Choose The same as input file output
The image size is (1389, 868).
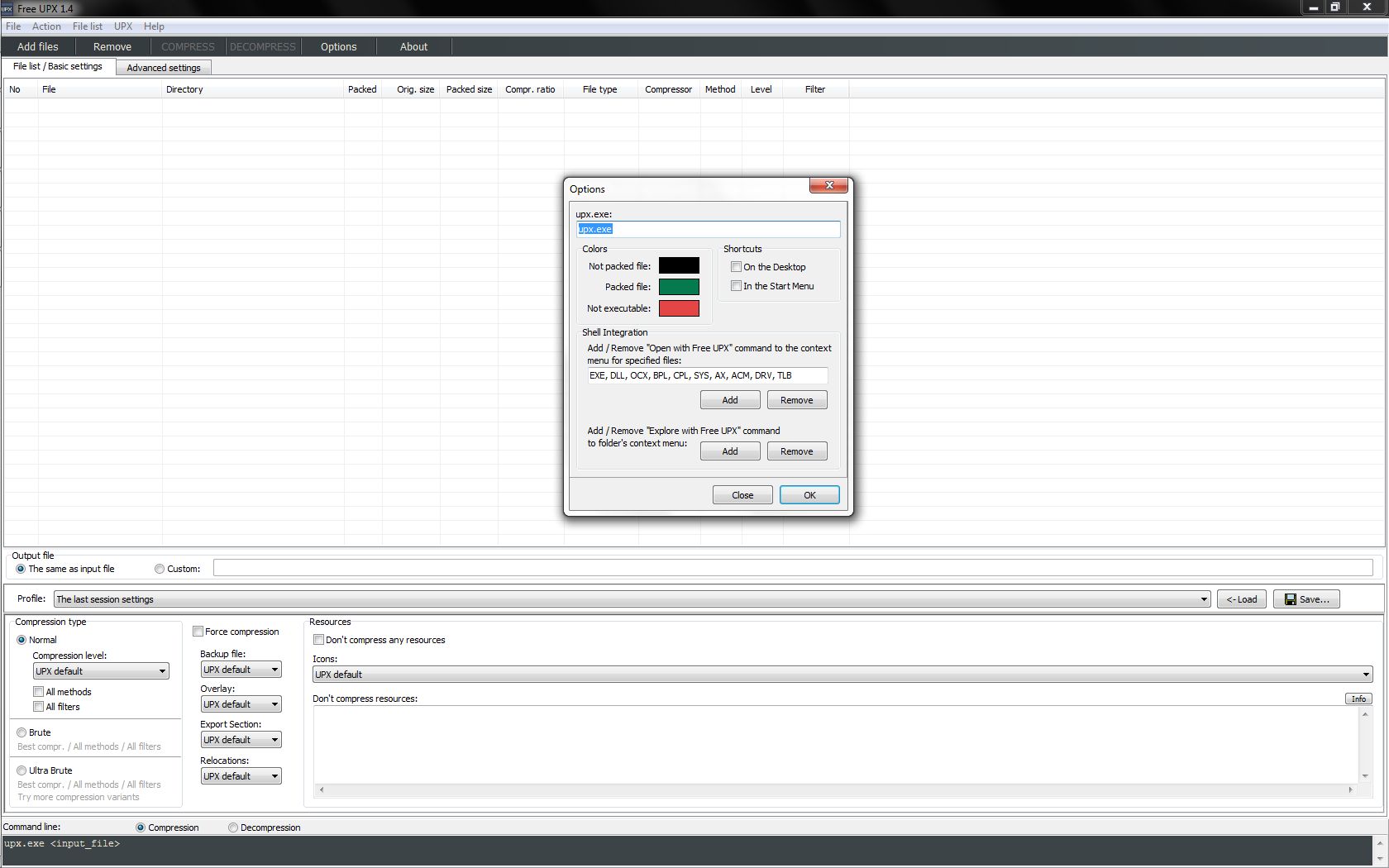click(x=21, y=569)
